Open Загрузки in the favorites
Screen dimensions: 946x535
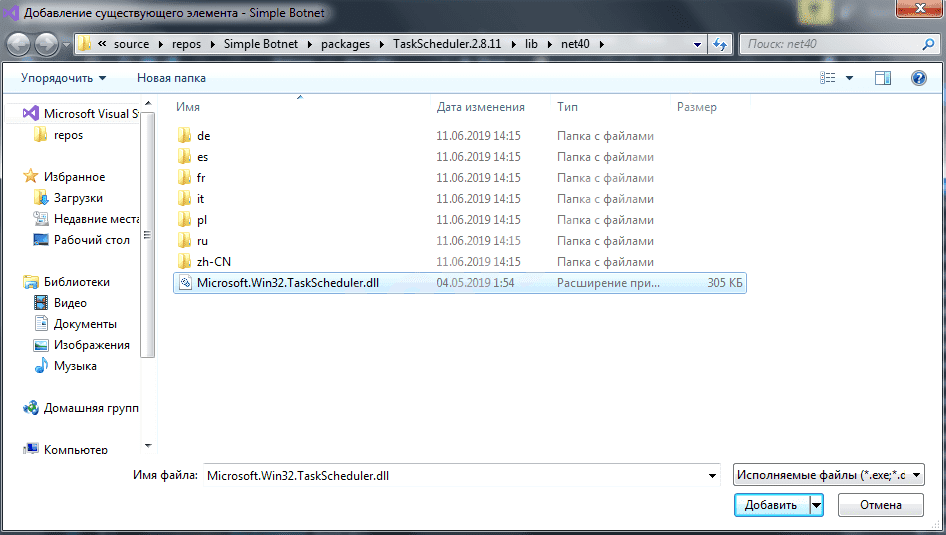click(x=78, y=198)
